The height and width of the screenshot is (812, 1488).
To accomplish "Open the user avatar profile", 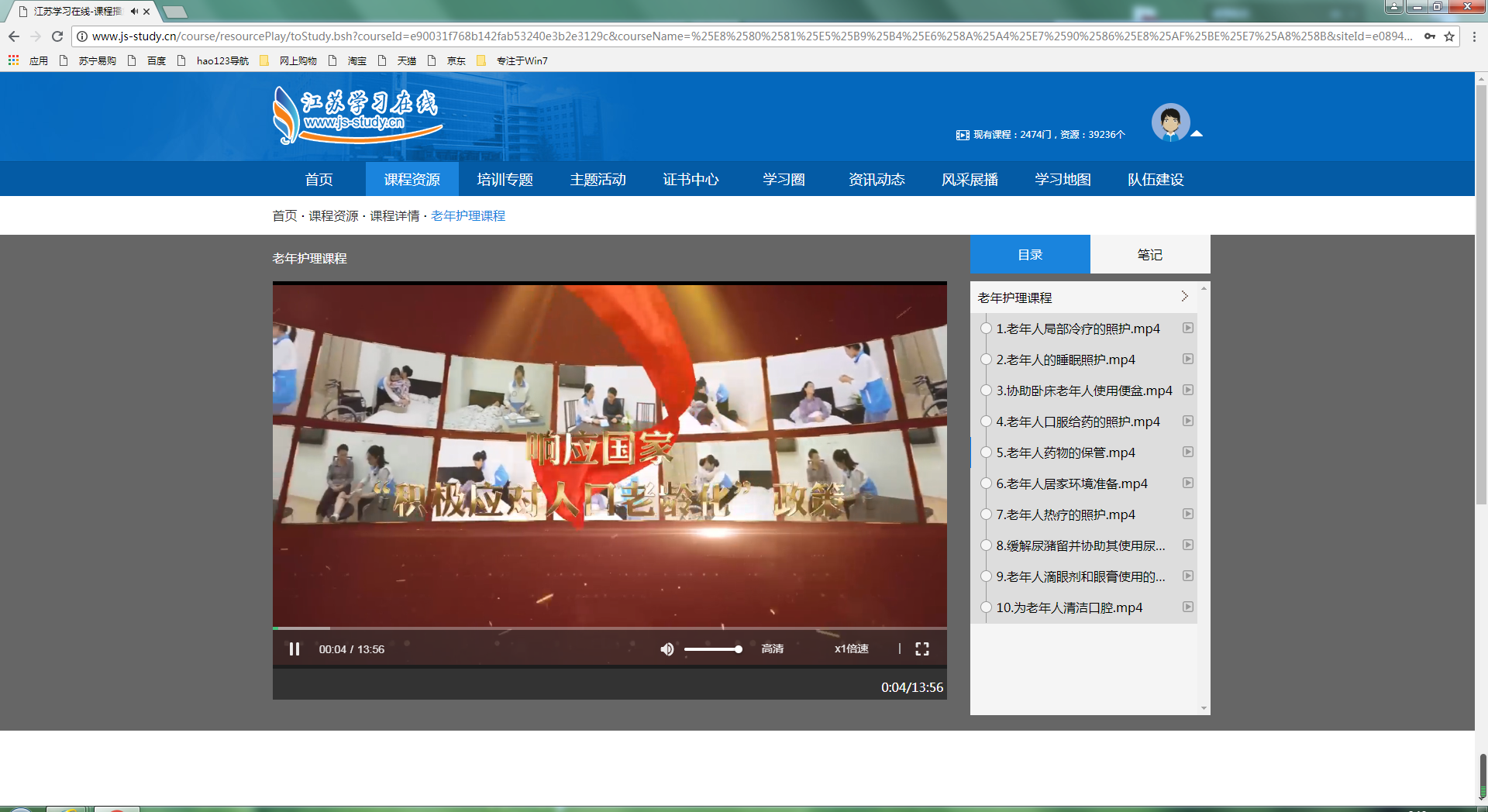I will point(1170,122).
